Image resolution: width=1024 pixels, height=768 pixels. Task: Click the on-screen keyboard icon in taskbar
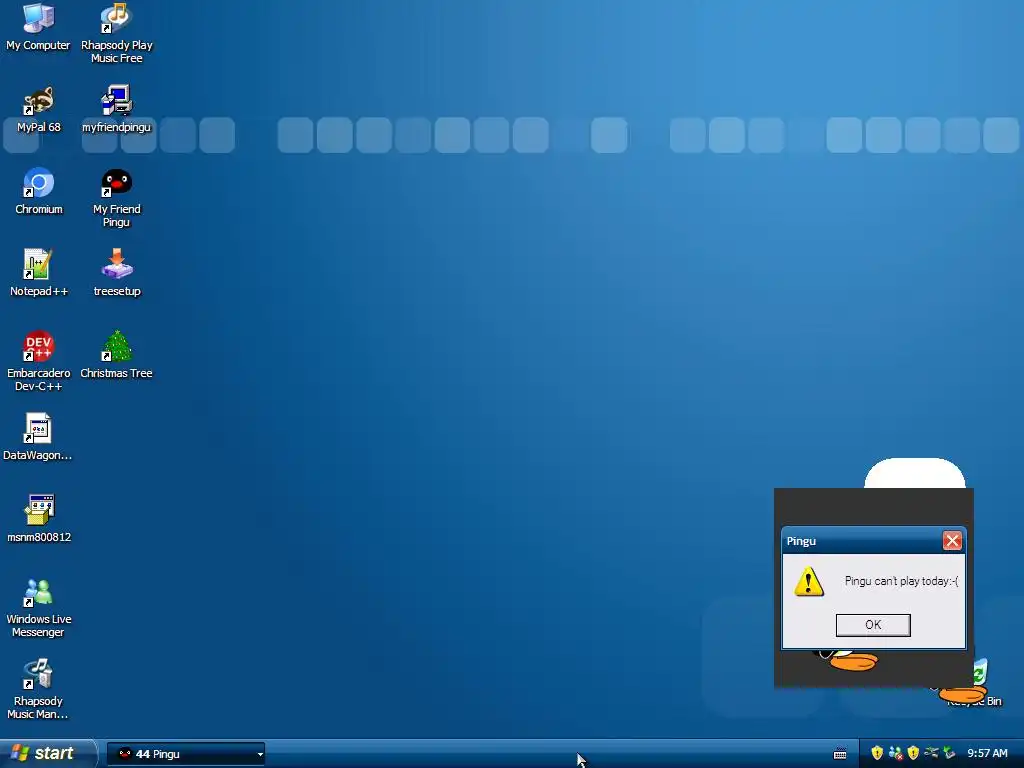[x=840, y=754]
